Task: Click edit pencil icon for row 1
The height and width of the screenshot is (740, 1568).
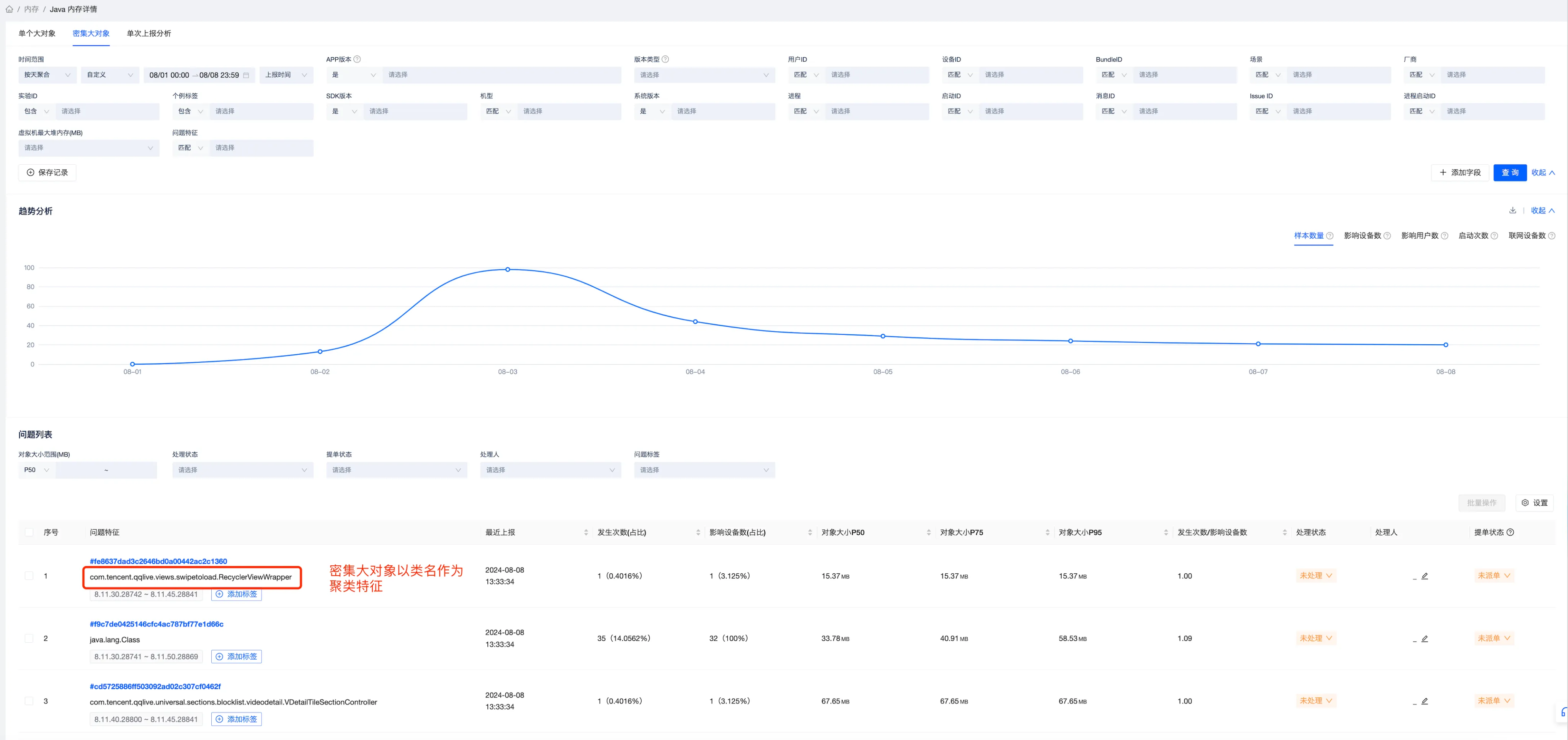Action: (1424, 576)
